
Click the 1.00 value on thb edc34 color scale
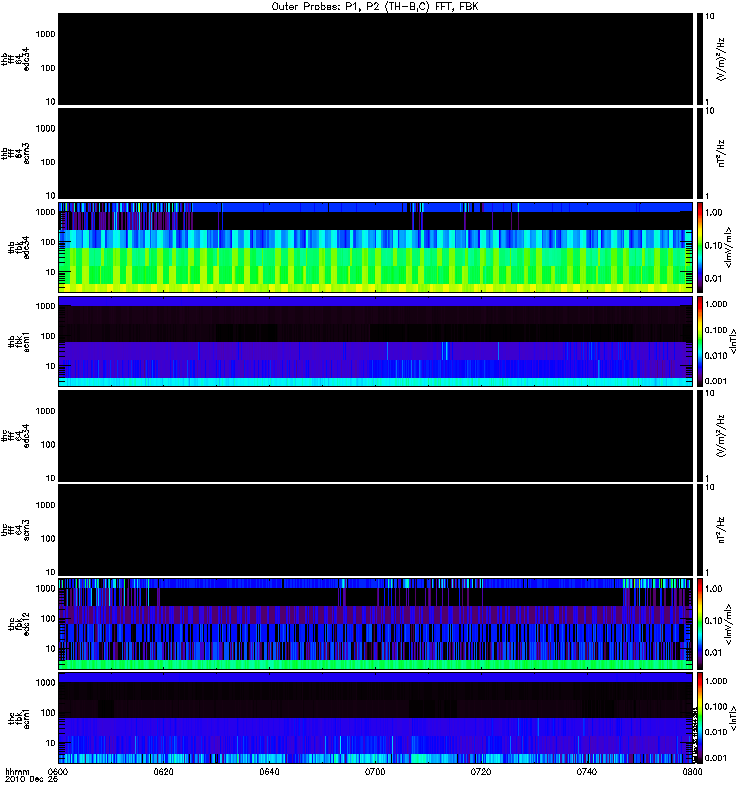[x=713, y=213]
